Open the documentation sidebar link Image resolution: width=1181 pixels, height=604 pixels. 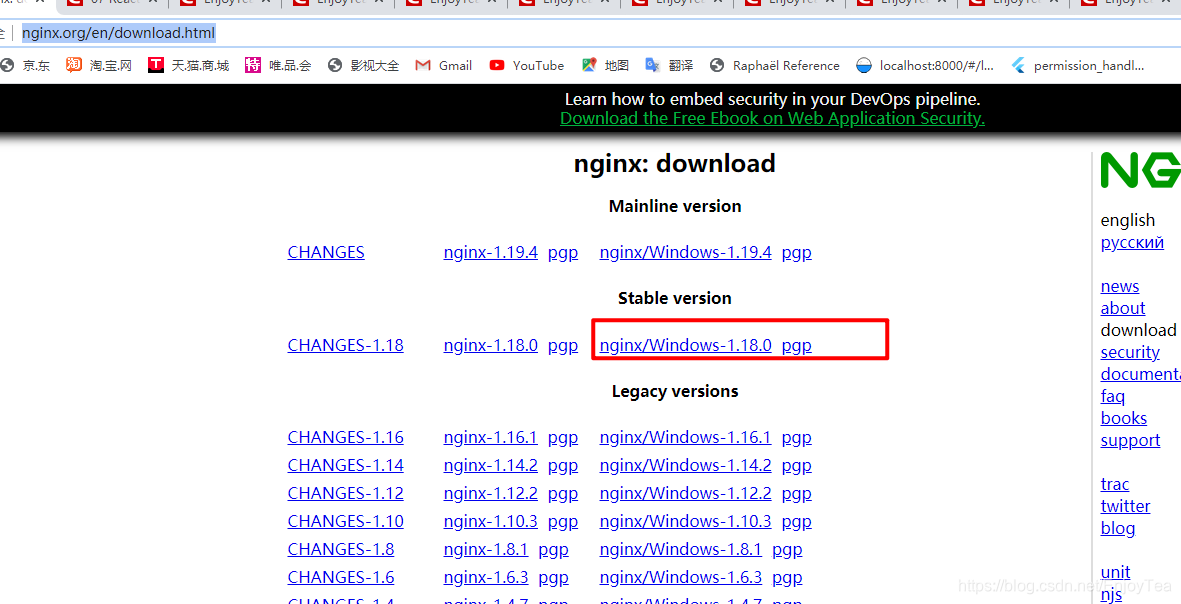pos(1140,374)
